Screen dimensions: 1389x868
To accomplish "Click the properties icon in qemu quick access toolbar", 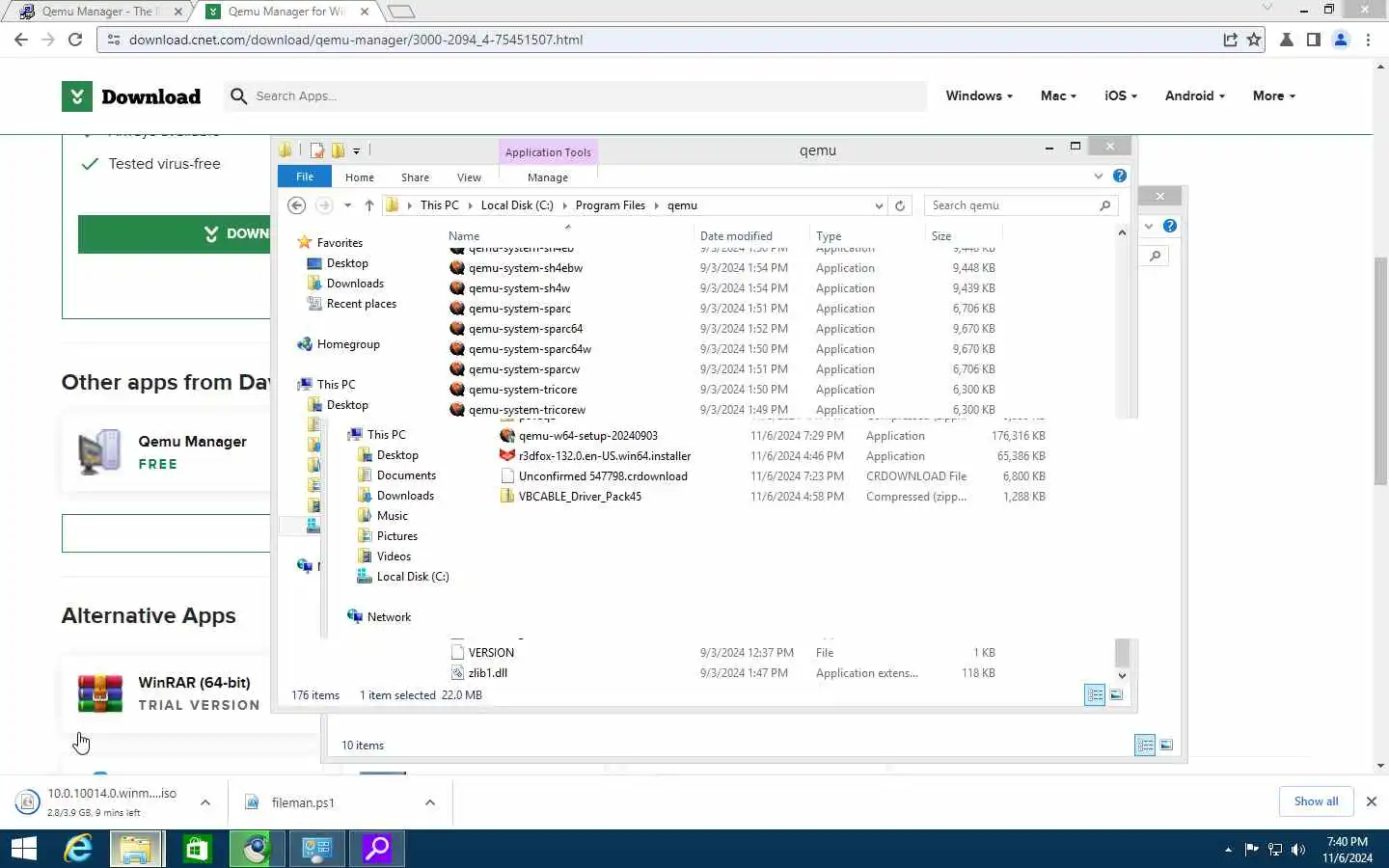I will (x=317, y=150).
